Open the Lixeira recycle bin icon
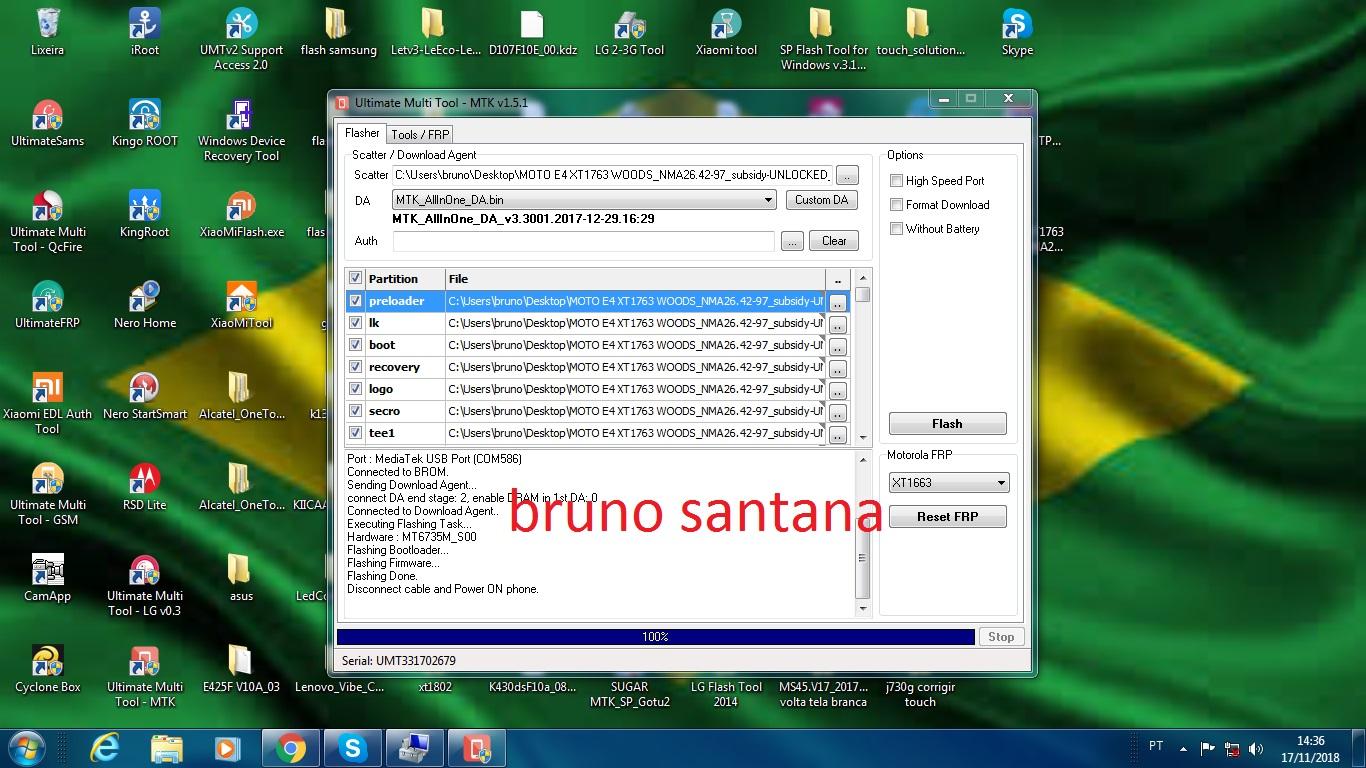The width and height of the screenshot is (1366, 768). (47, 32)
